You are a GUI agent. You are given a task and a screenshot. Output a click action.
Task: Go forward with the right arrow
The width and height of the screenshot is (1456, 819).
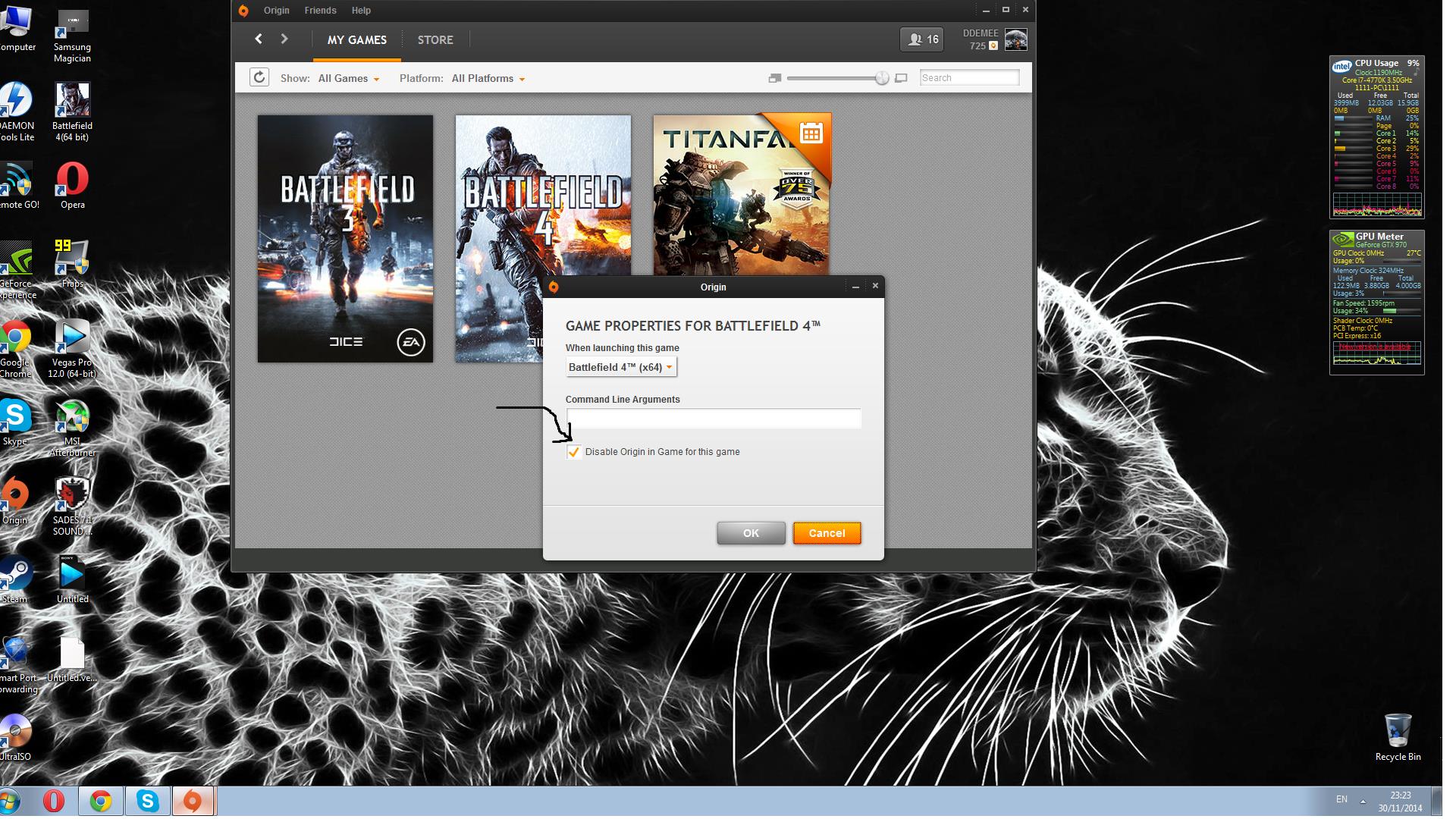tap(284, 39)
